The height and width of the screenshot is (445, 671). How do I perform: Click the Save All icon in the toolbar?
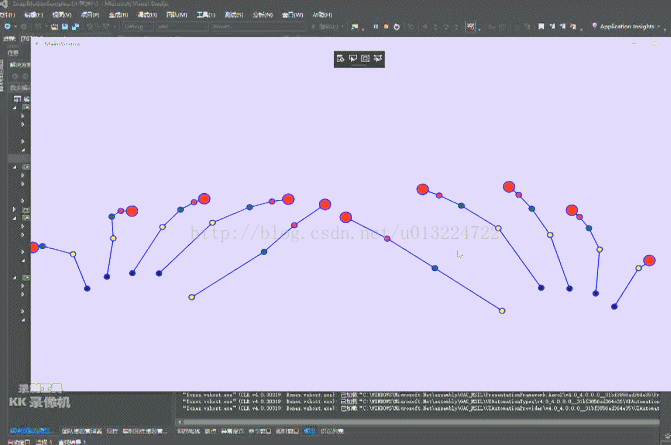point(75,27)
